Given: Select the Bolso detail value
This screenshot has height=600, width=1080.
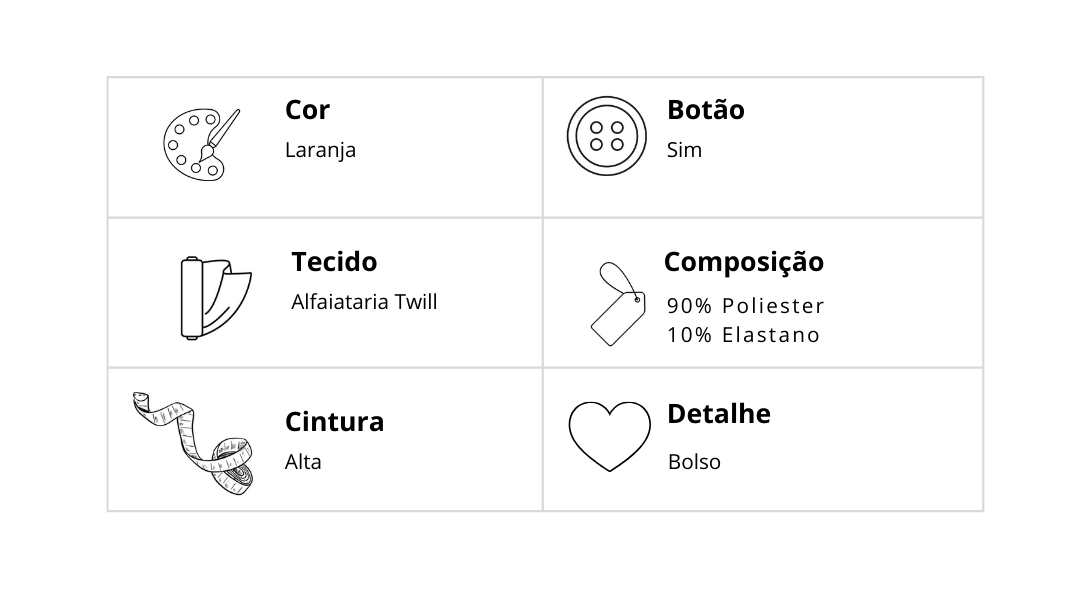Looking at the screenshot, I should 694,462.
